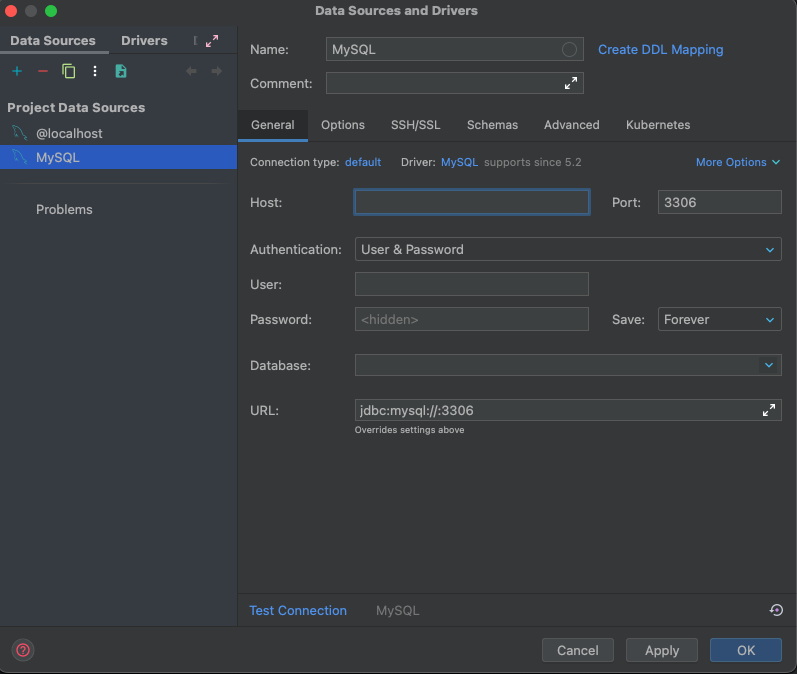
Task: Expand the More Options dropdown
Action: pos(738,162)
